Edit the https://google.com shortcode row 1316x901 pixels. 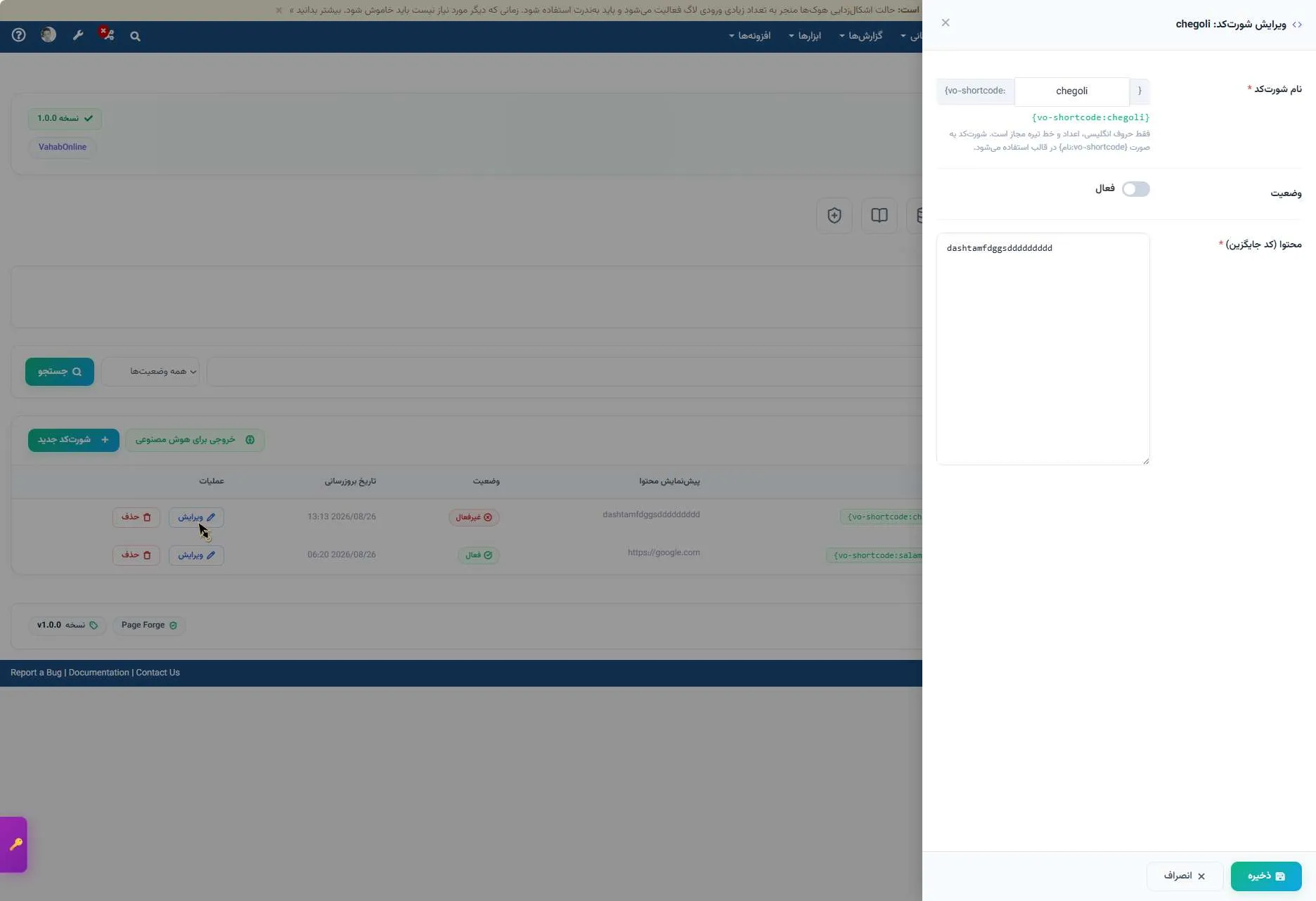(x=196, y=555)
